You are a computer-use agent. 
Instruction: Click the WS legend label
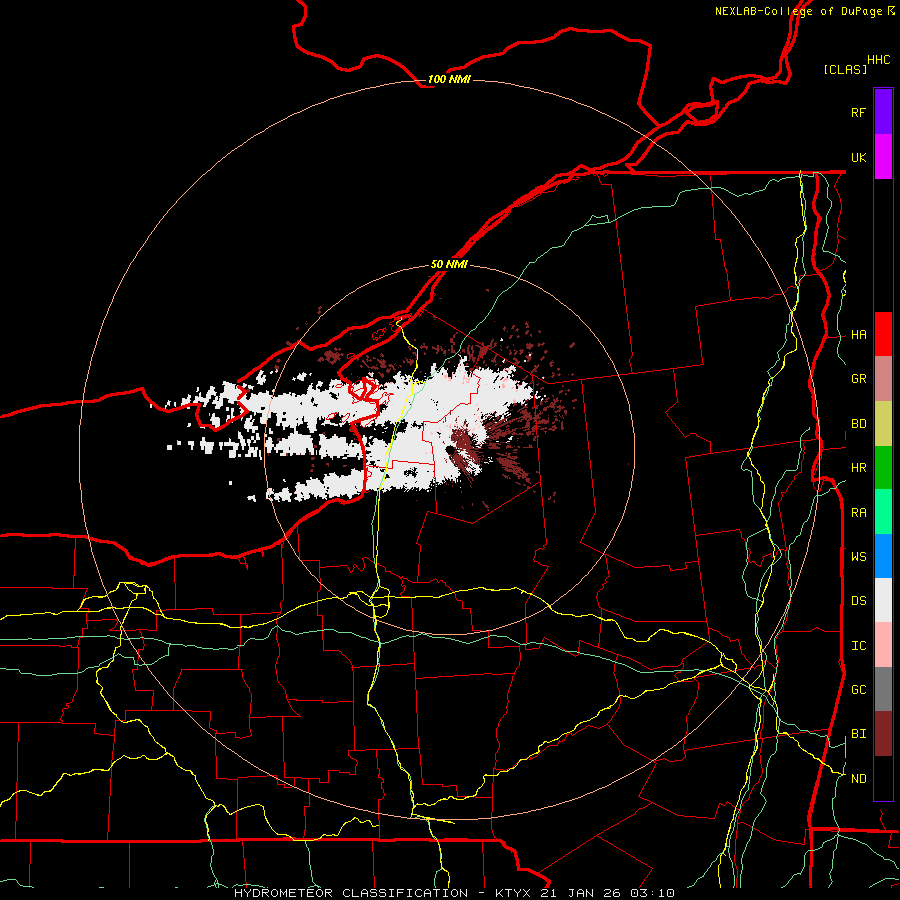pyautogui.click(x=859, y=556)
